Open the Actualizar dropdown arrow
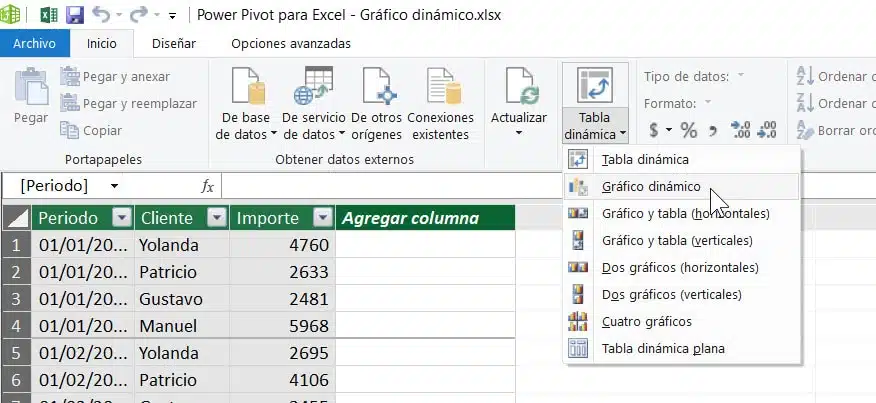The image size is (876, 403). [x=518, y=134]
